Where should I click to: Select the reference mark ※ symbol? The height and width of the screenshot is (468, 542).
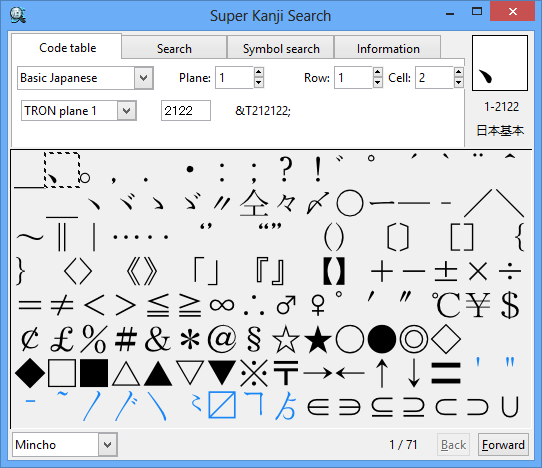[254, 373]
